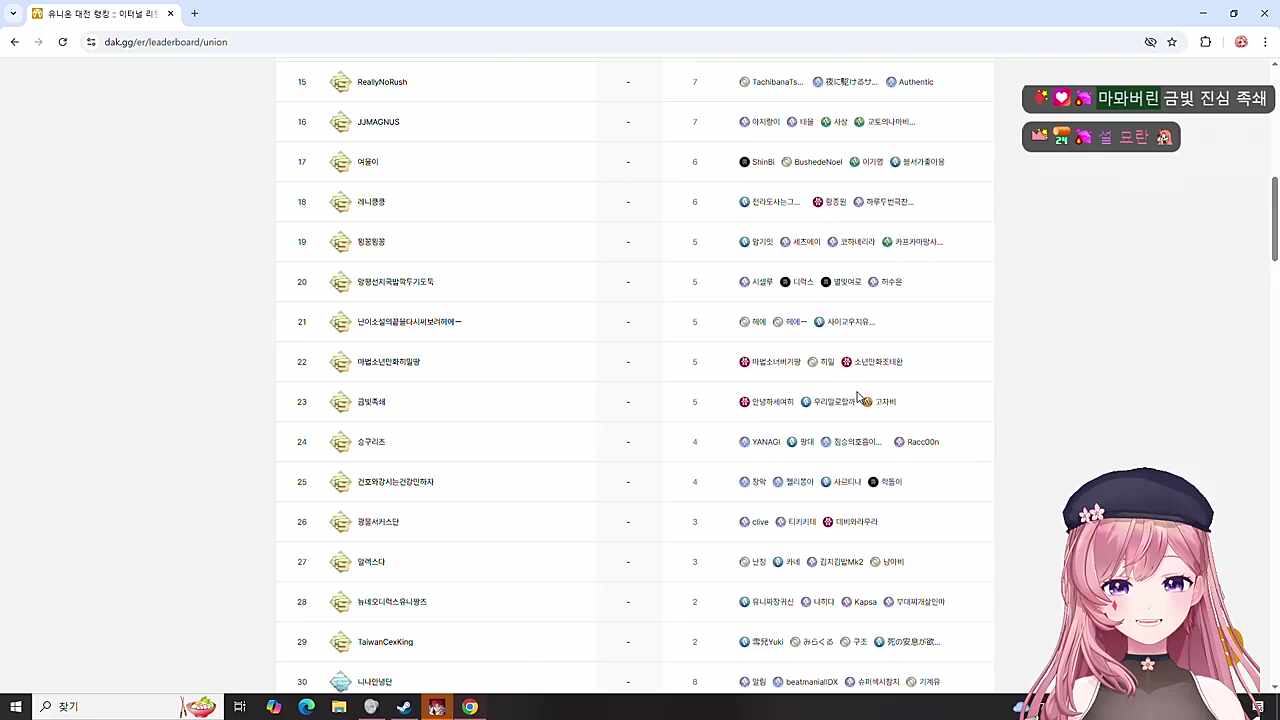Go back using the browser back arrow
1280x720 pixels.
coord(15,42)
